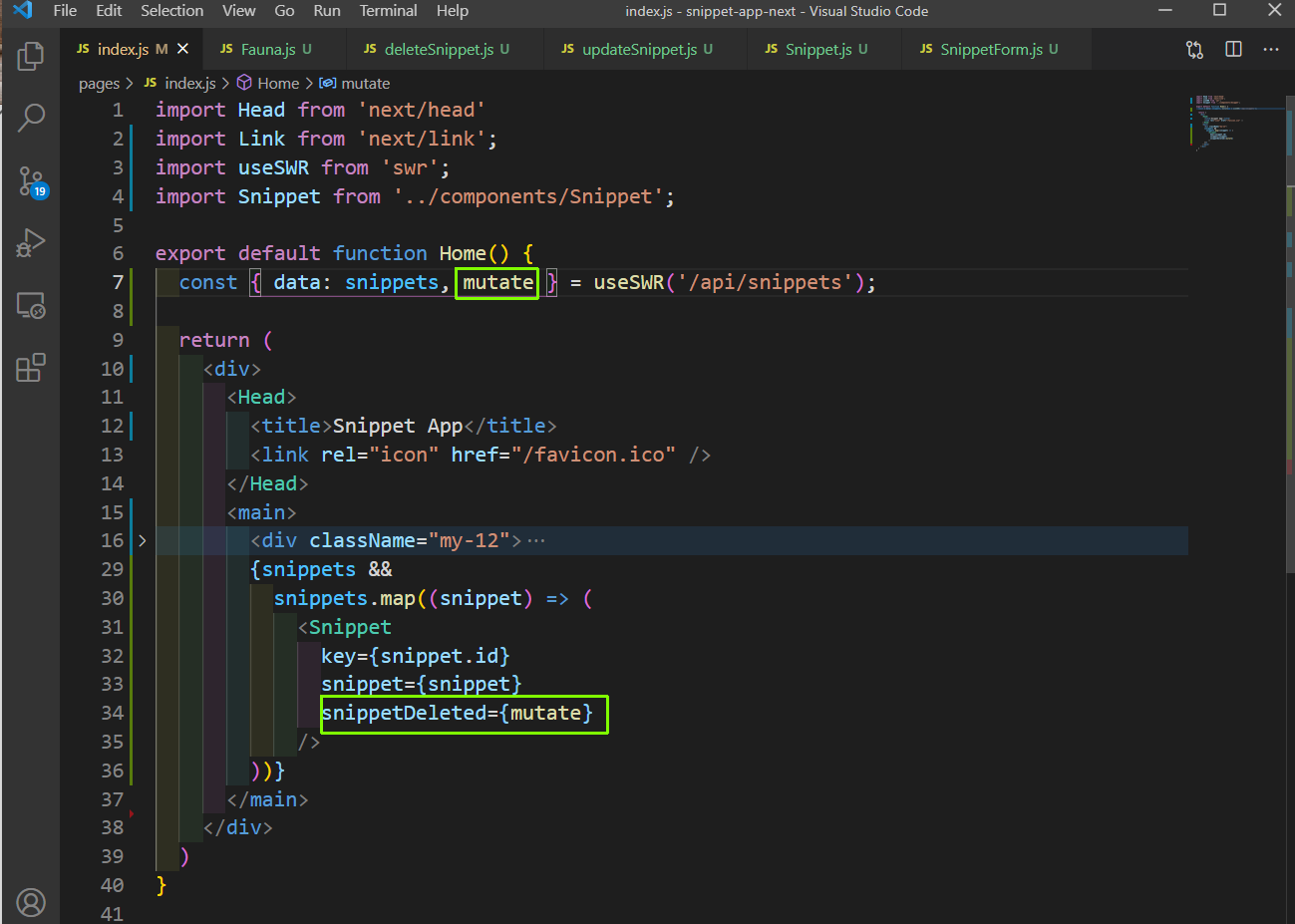Open the View menu
This screenshot has height=924, width=1295.
(238, 11)
